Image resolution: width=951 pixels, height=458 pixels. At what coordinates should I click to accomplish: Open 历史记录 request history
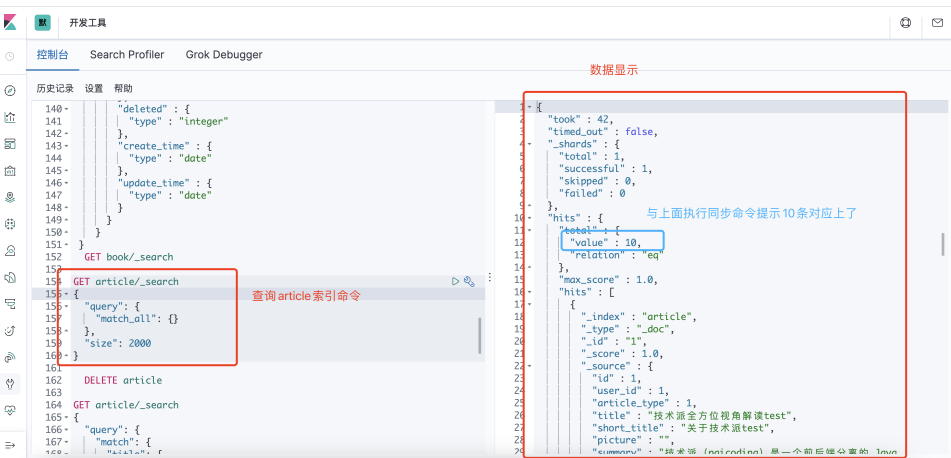[x=55, y=88]
